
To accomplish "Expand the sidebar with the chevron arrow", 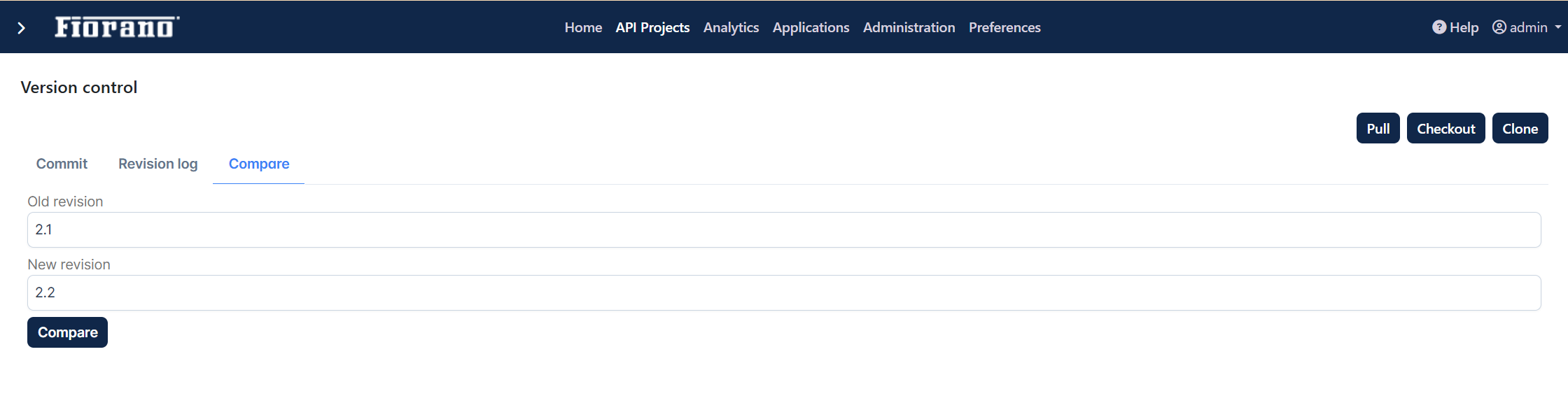I will tap(22, 28).
